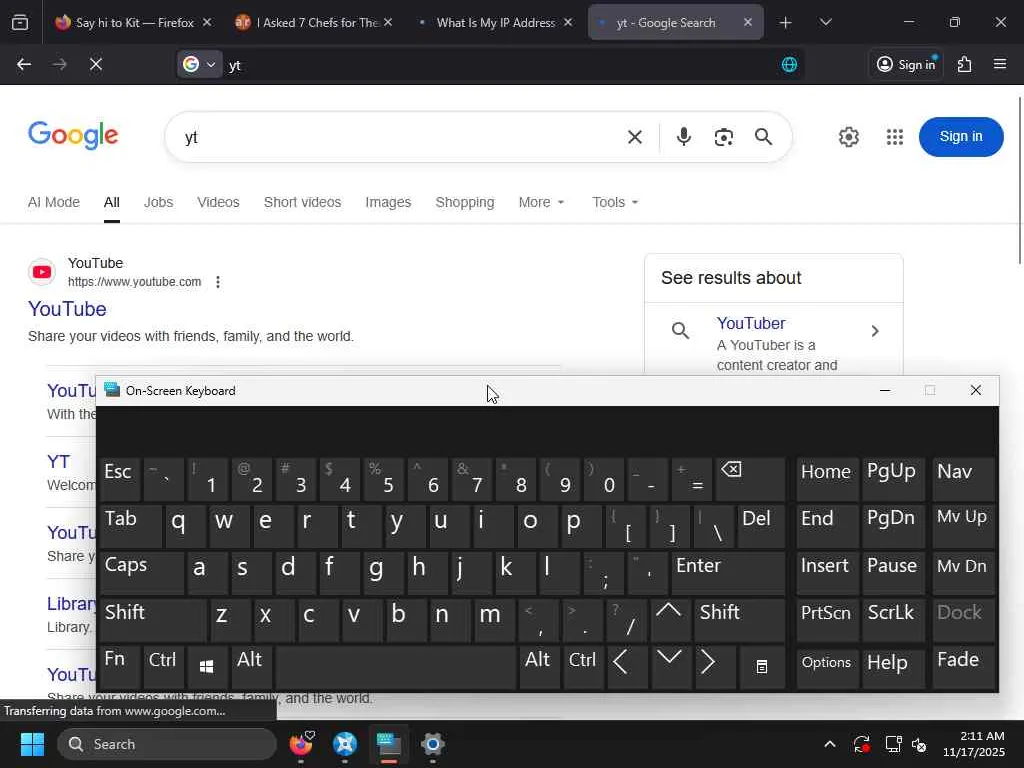
Task: Click the Enter key on On-Screen Keyboard
Action: [728, 573]
